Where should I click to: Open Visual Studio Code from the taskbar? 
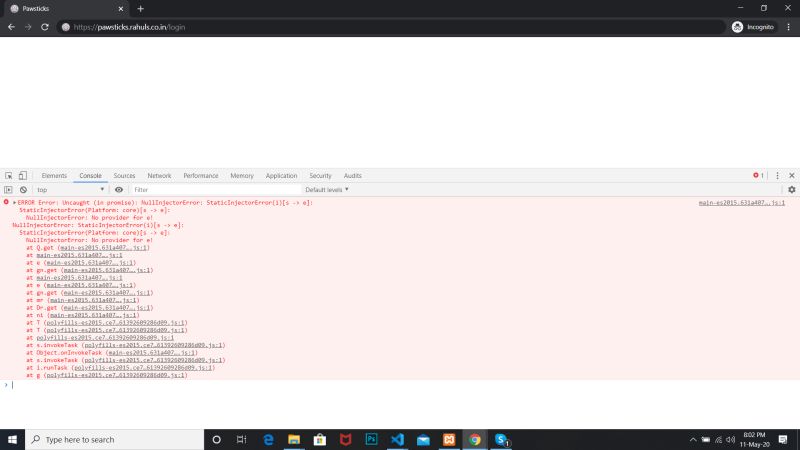397,439
